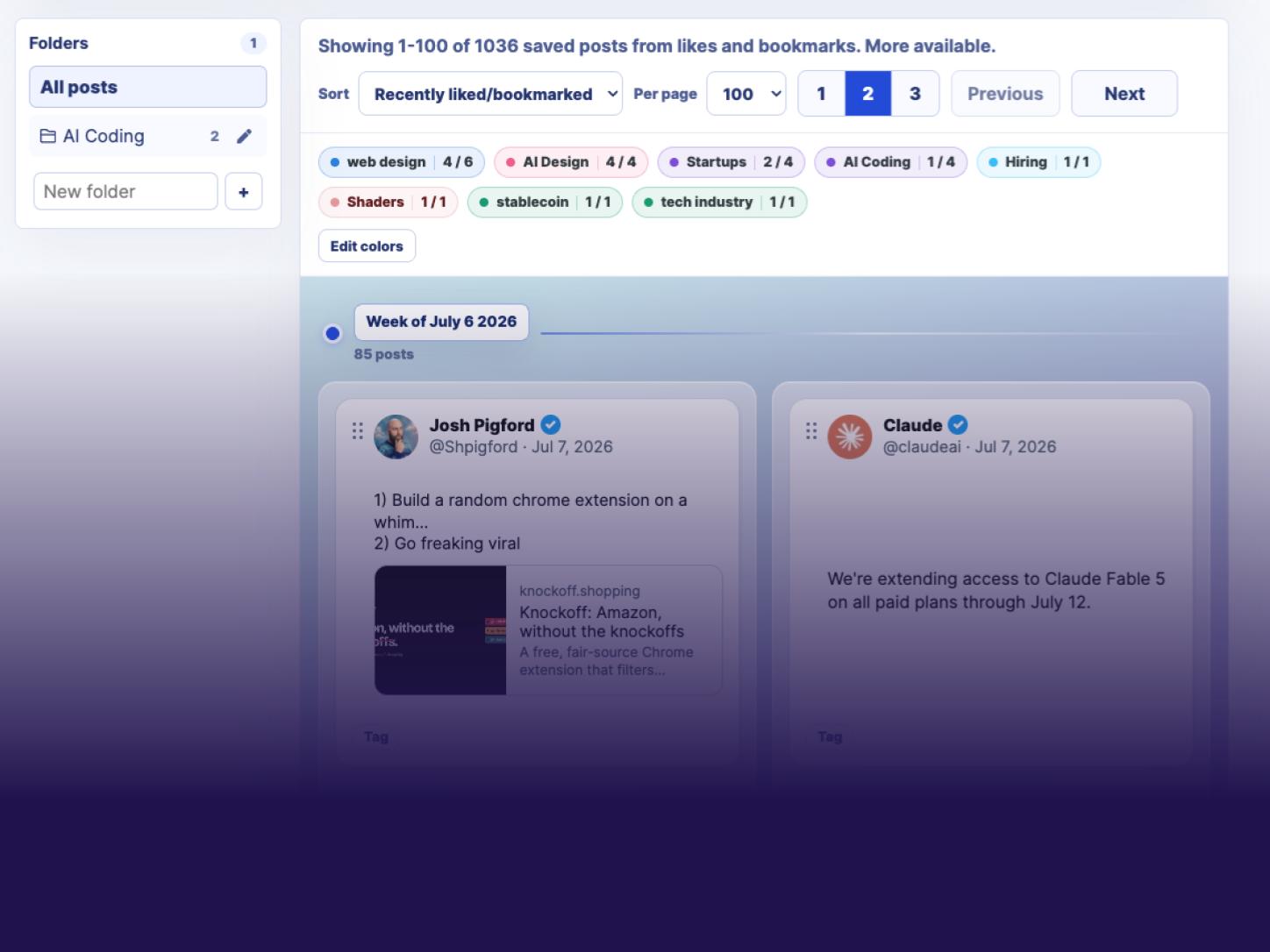Click the @claudeai handle
Viewport: 1270px width, 952px height.
click(x=922, y=447)
